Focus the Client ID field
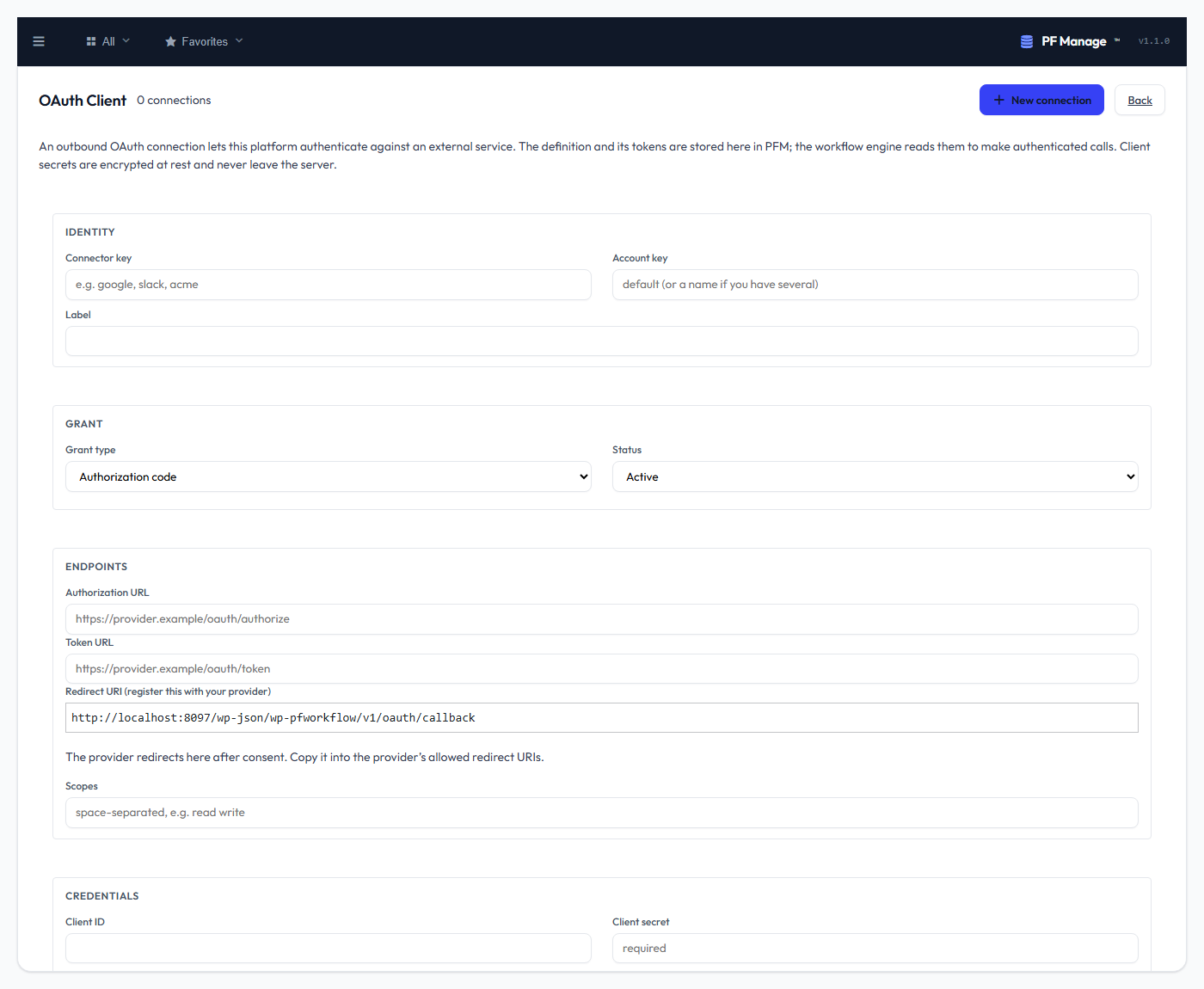The image size is (1204, 989). 329,949
